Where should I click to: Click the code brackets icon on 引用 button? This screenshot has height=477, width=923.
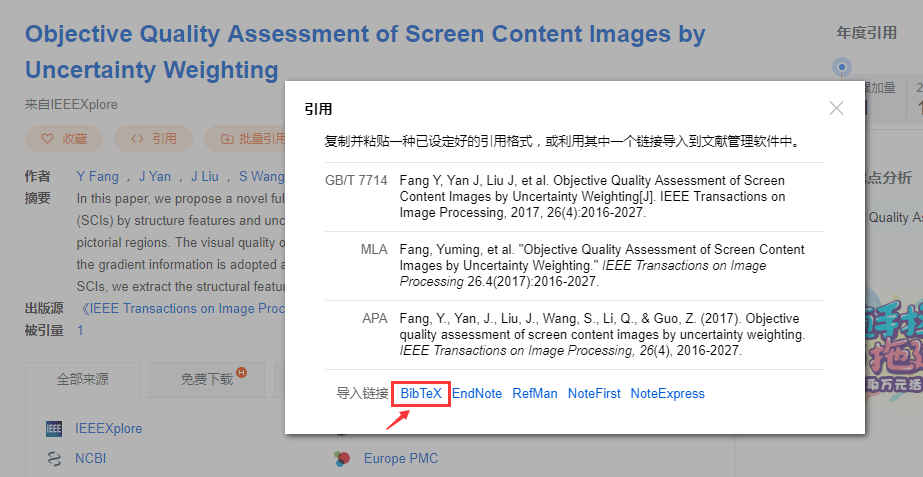tap(137, 139)
